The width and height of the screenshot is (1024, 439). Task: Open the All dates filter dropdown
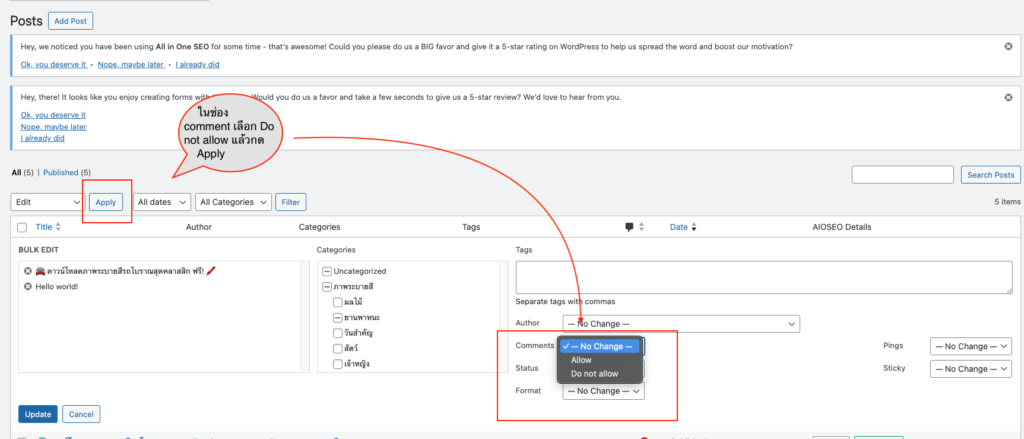(161, 202)
